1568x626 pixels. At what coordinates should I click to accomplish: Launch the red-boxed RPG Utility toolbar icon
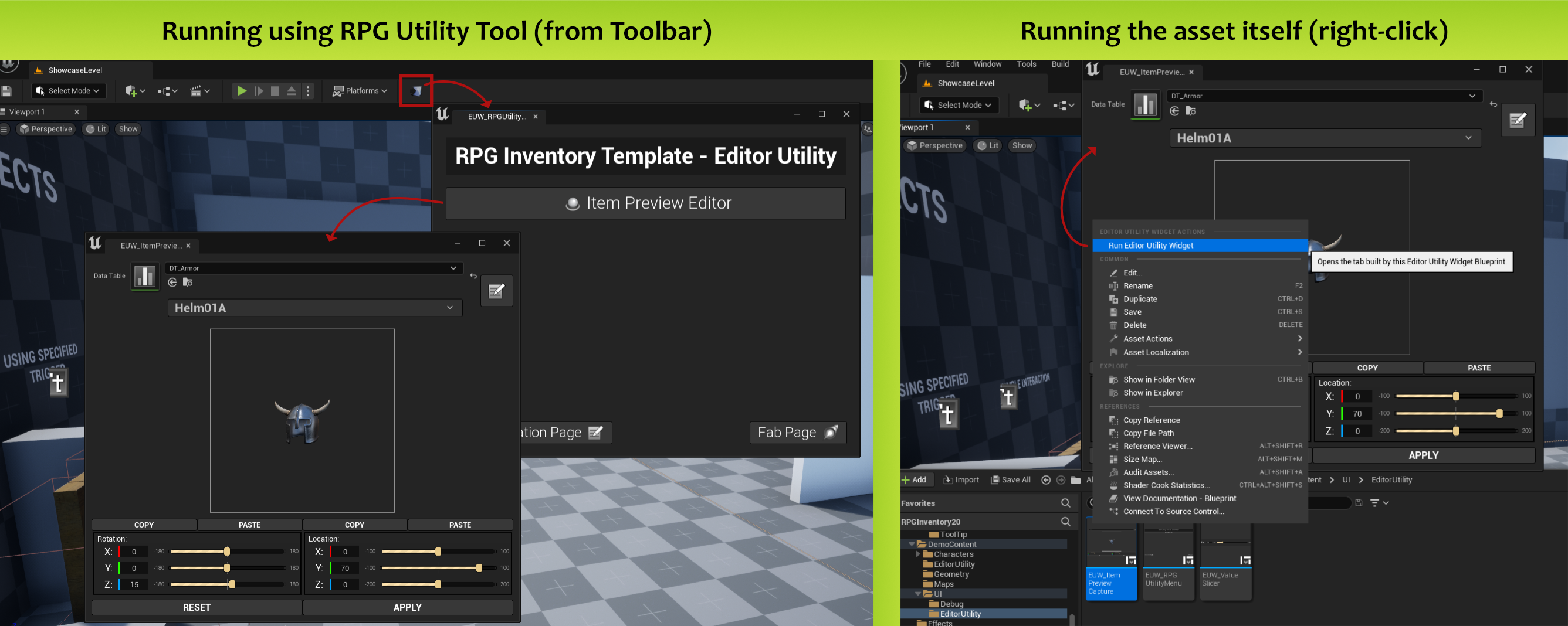point(416,91)
